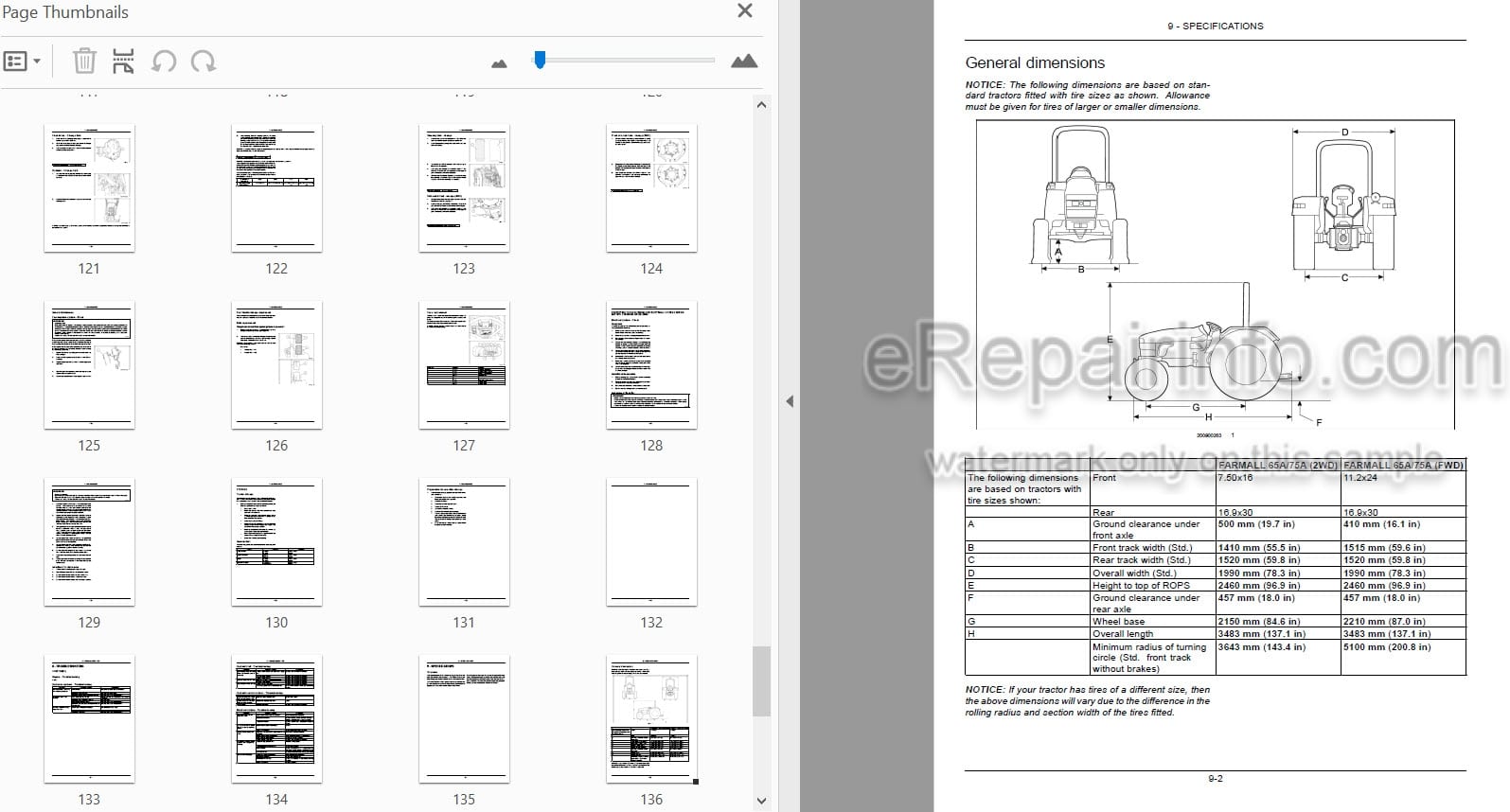The height and width of the screenshot is (812, 1510).
Task: Close the Page Thumbnails panel
Action: coord(745,10)
